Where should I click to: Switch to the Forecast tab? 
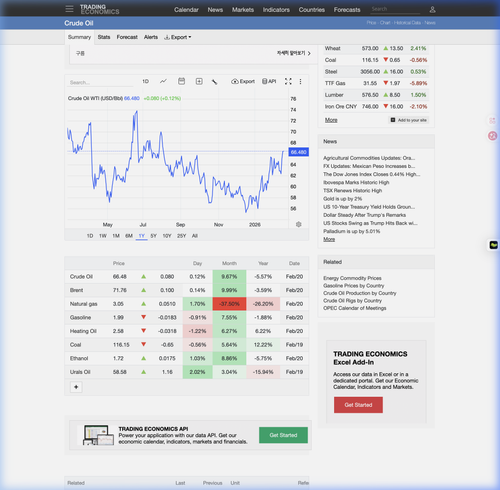coord(127,37)
